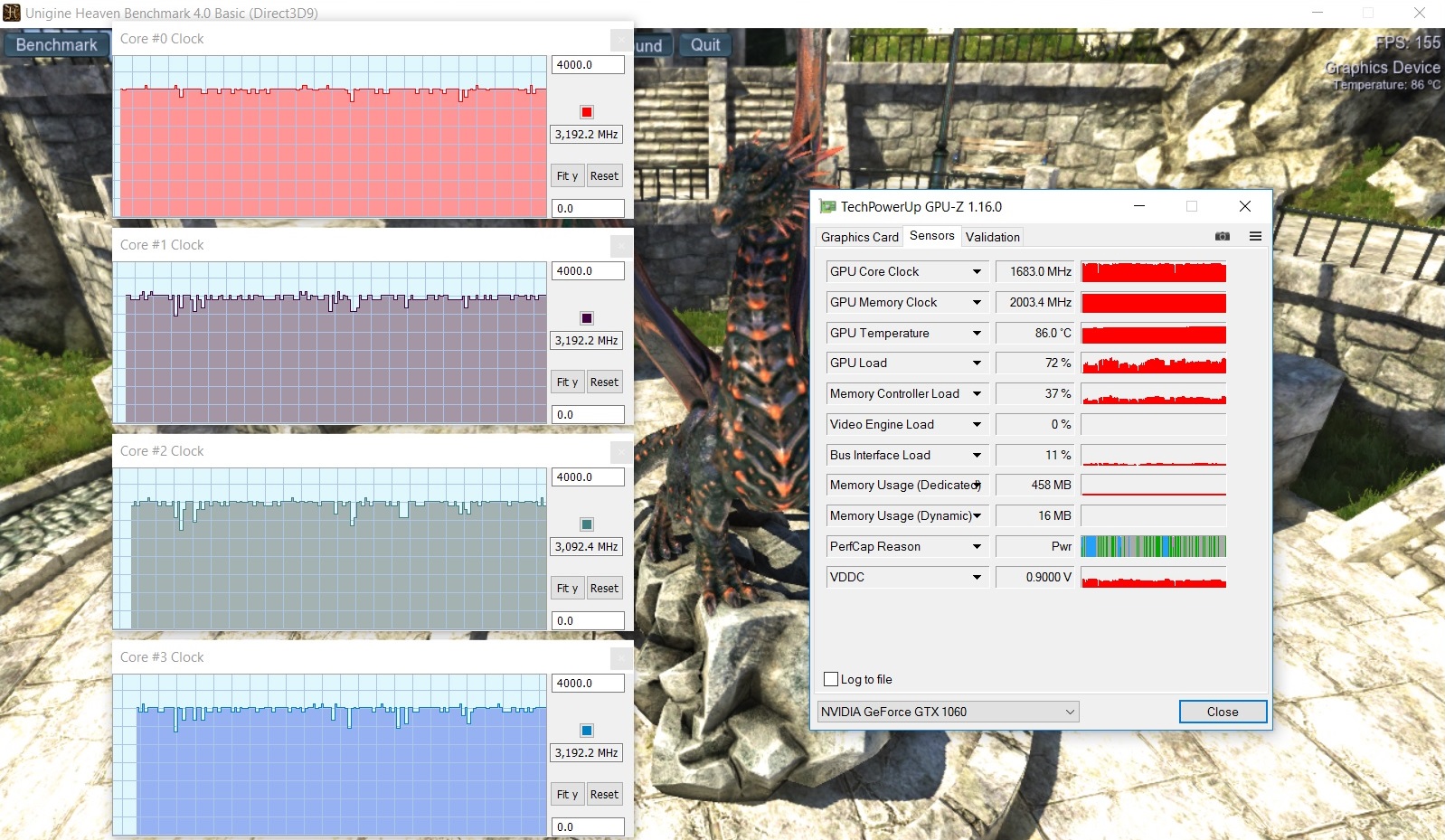
Task: Open the GPU-Z hamburger menu icon
Action: point(1255,236)
